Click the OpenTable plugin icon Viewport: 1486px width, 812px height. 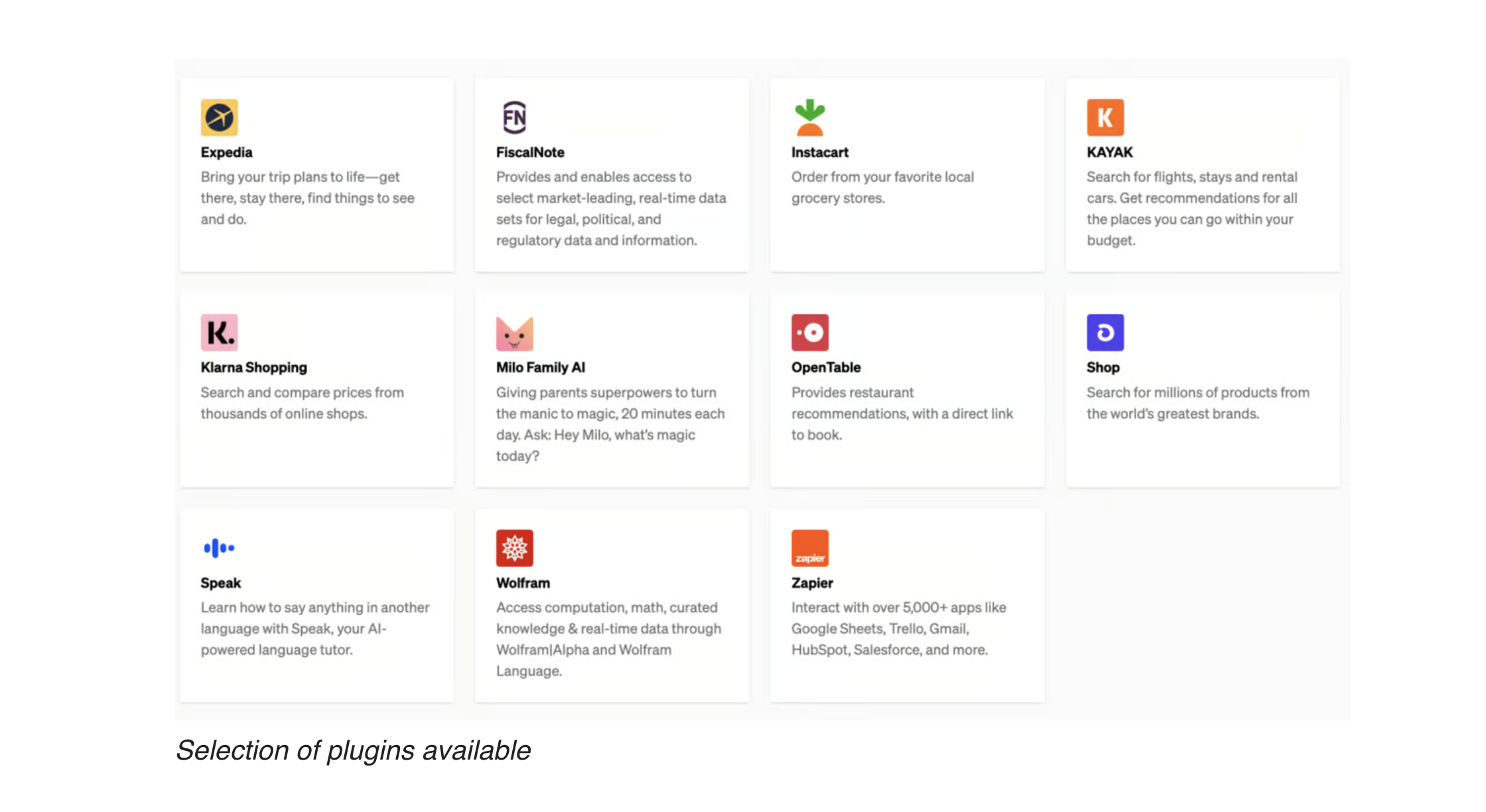[x=809, y=332]
